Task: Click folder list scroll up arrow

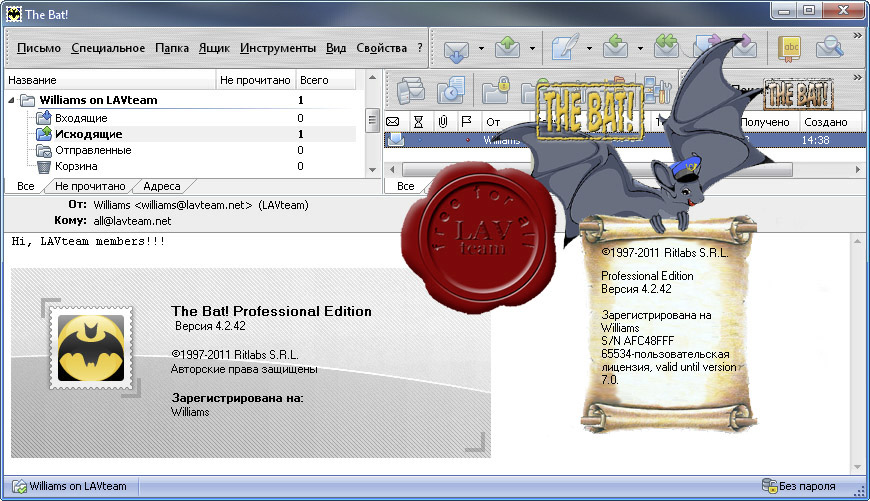Action: pyautogui.click(x=372, y=78)
